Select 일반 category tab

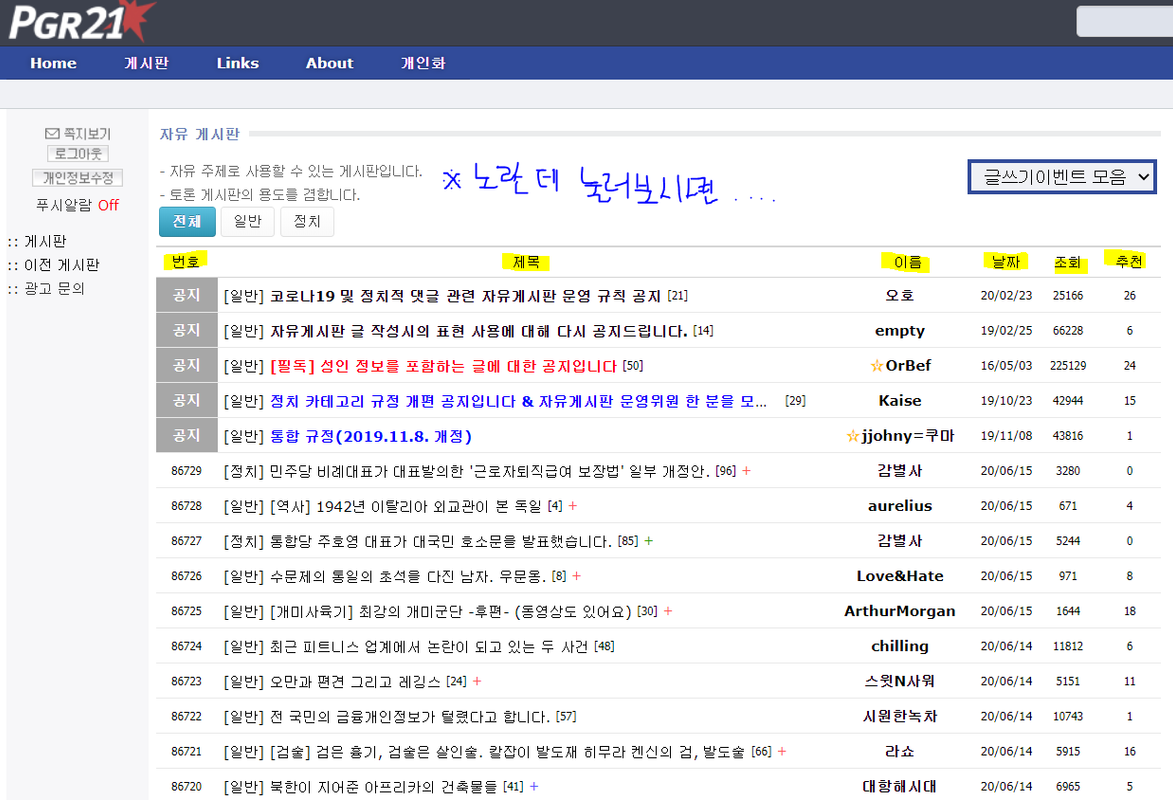click(x=248, y=222)
